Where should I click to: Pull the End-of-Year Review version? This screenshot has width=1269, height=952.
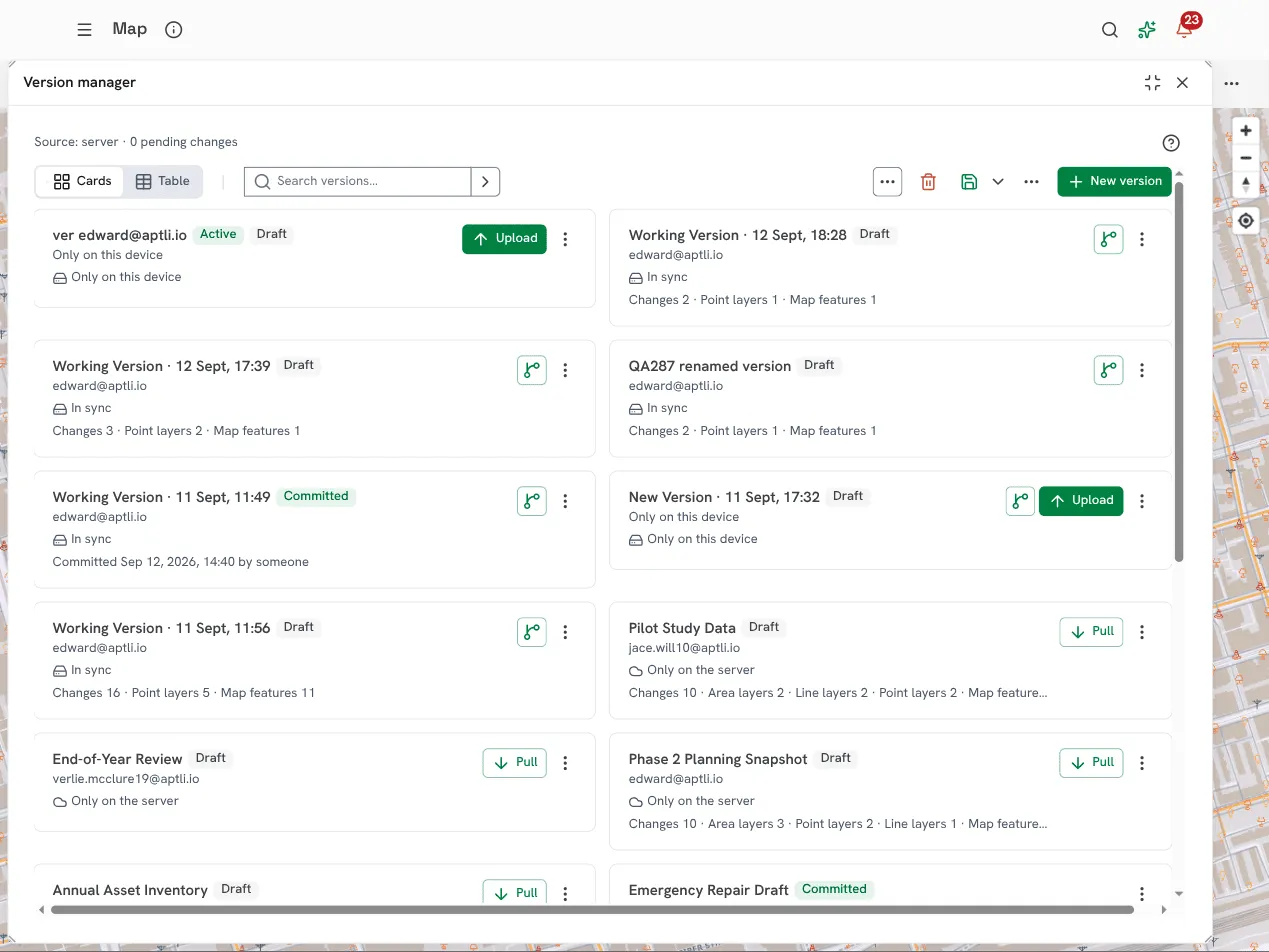pyautogui.click(x=515, y=763)
